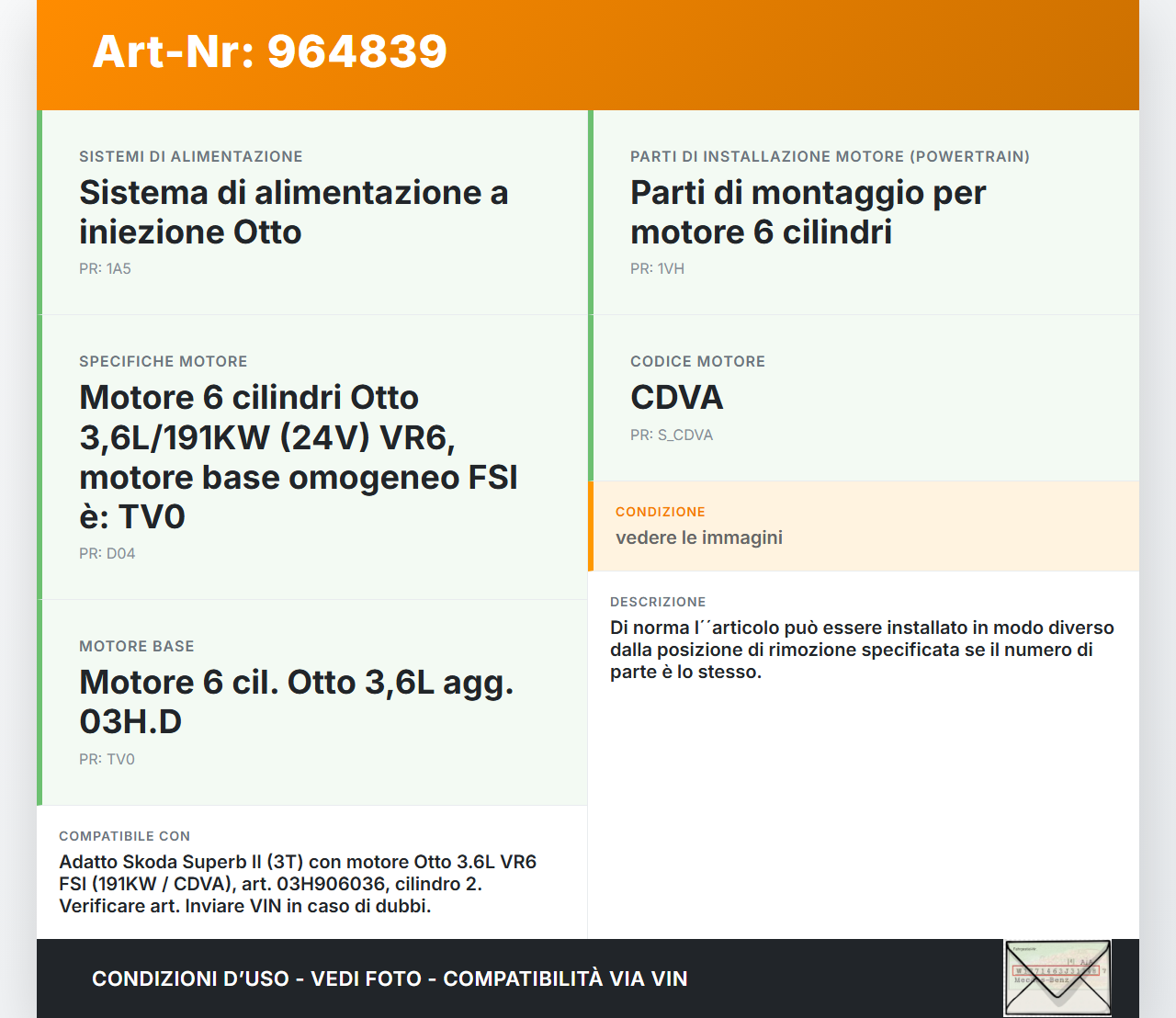1176x1018 pixels.
Task: Click the Motore 6 cil. Otto 3,6L agg. 03H.D heading
Action: coord(296,702)
